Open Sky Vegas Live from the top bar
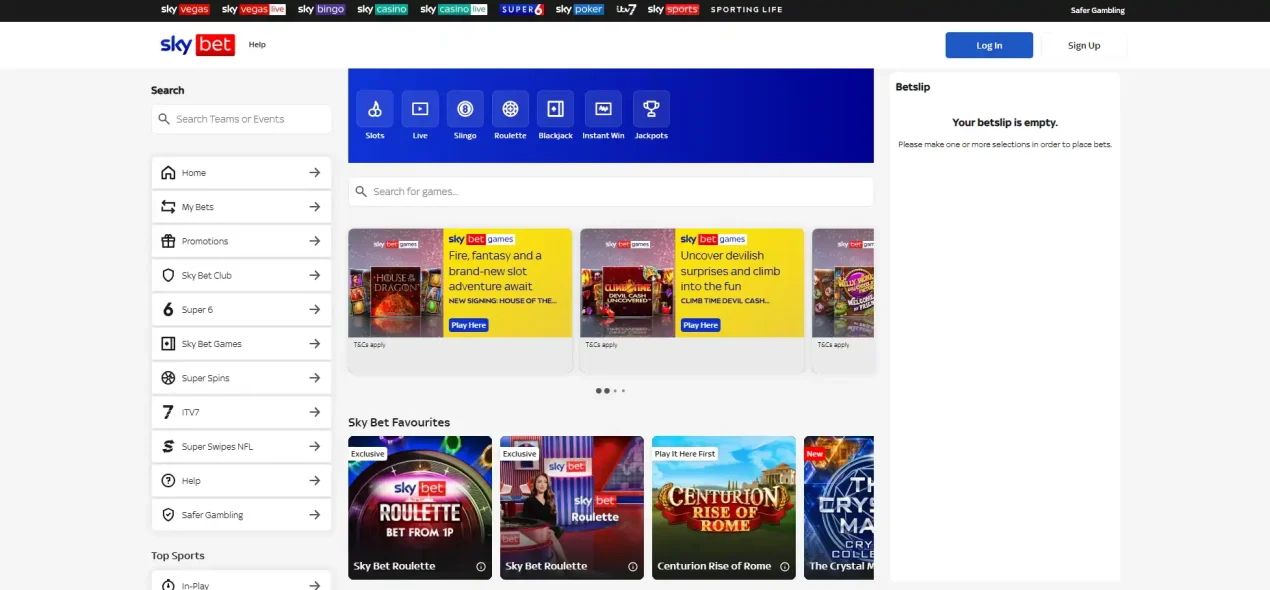 click(254, 9)
